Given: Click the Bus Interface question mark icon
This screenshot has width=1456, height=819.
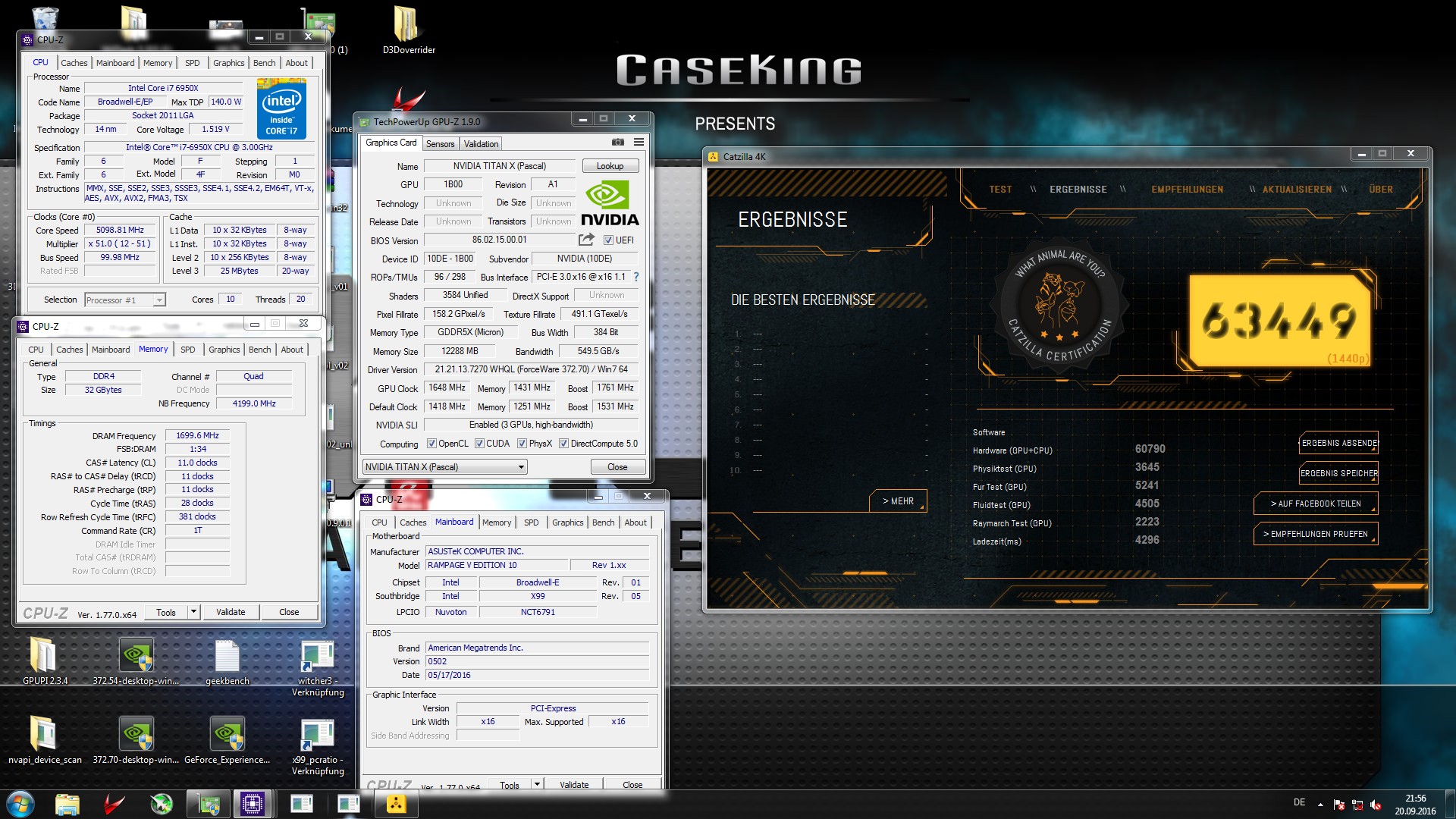Looking at the screenshot, I should 636,277.
